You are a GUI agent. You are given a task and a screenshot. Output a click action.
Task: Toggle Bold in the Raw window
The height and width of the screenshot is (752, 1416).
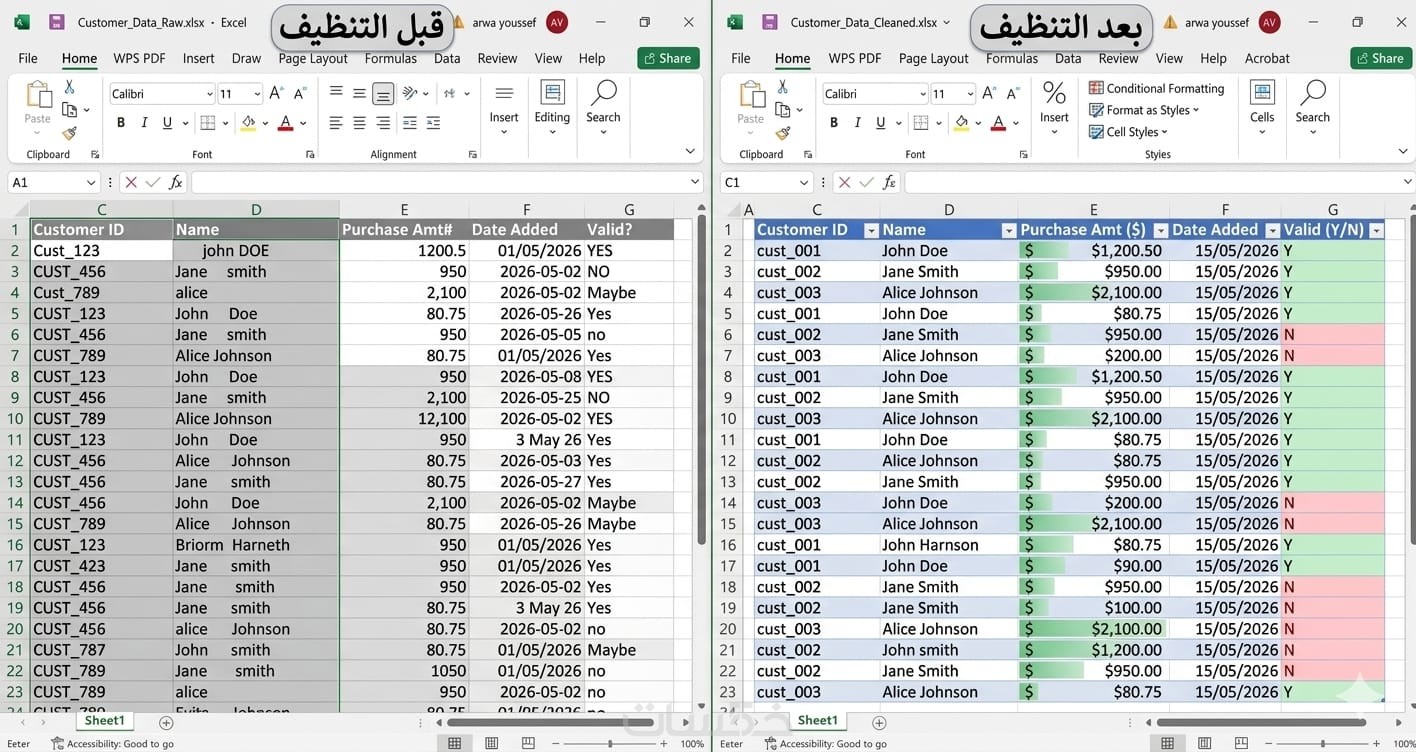point(121,123)
